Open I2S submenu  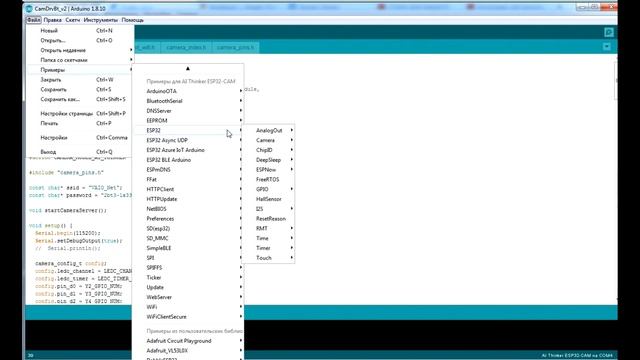[269, 209]
